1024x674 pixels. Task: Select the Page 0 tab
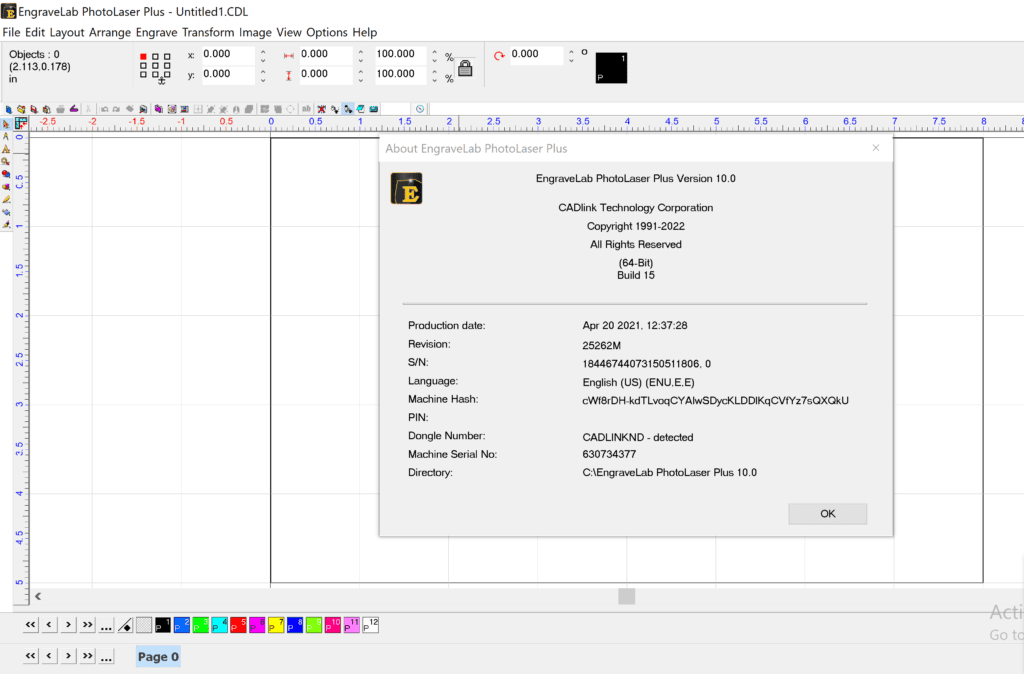click(158, 657)
